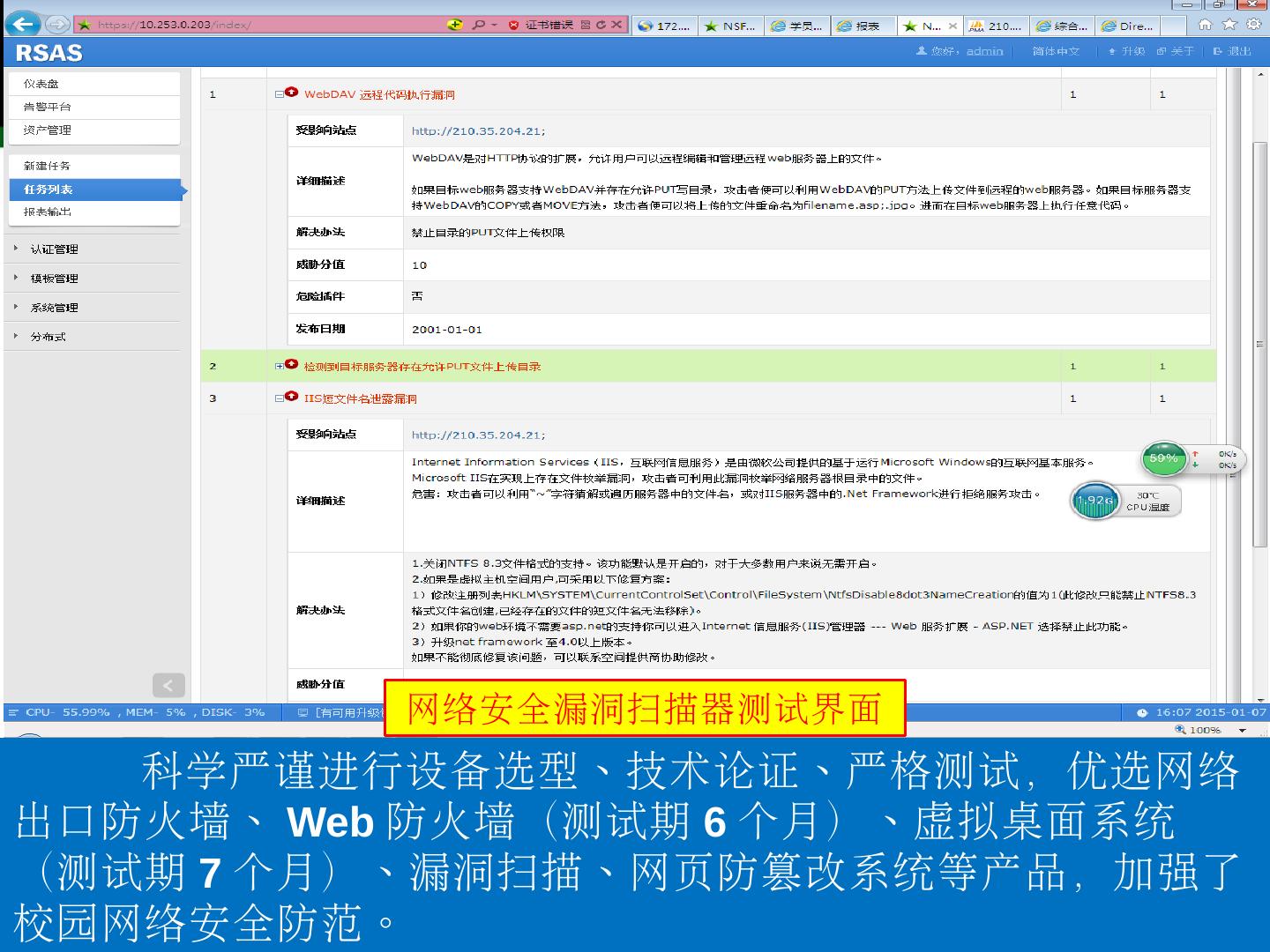Collapse sidebar with left arrow button

(x=168, y=685)
